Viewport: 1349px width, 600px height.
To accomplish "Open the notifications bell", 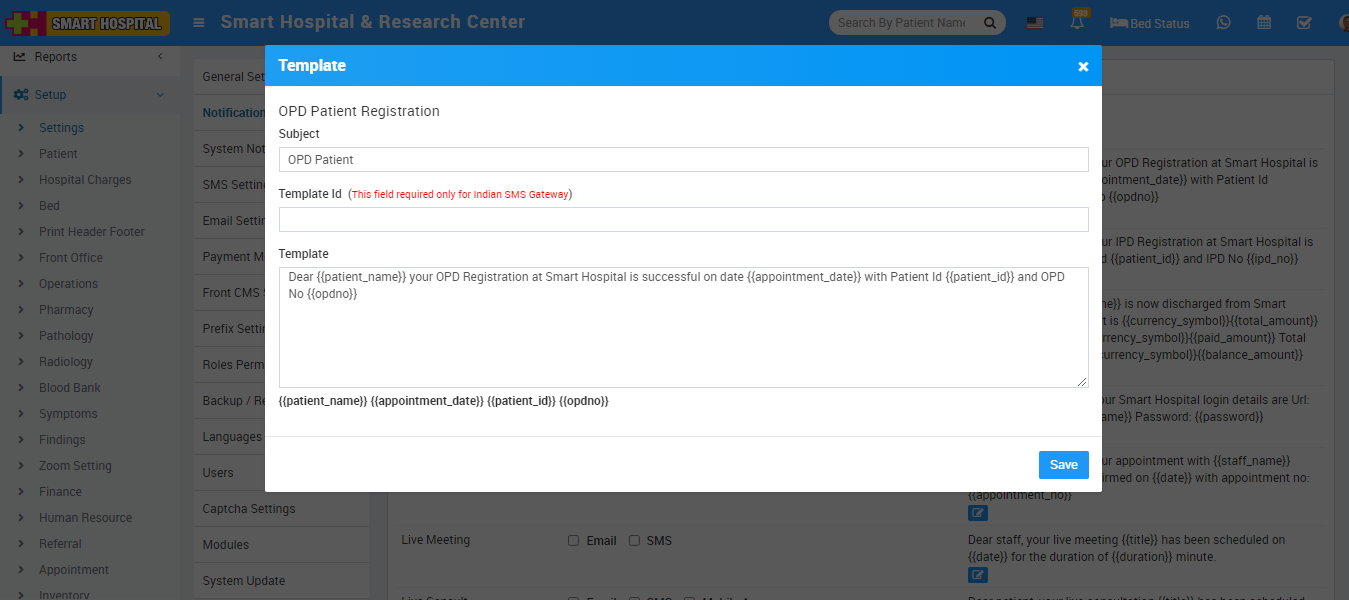I will [1077, 22].
